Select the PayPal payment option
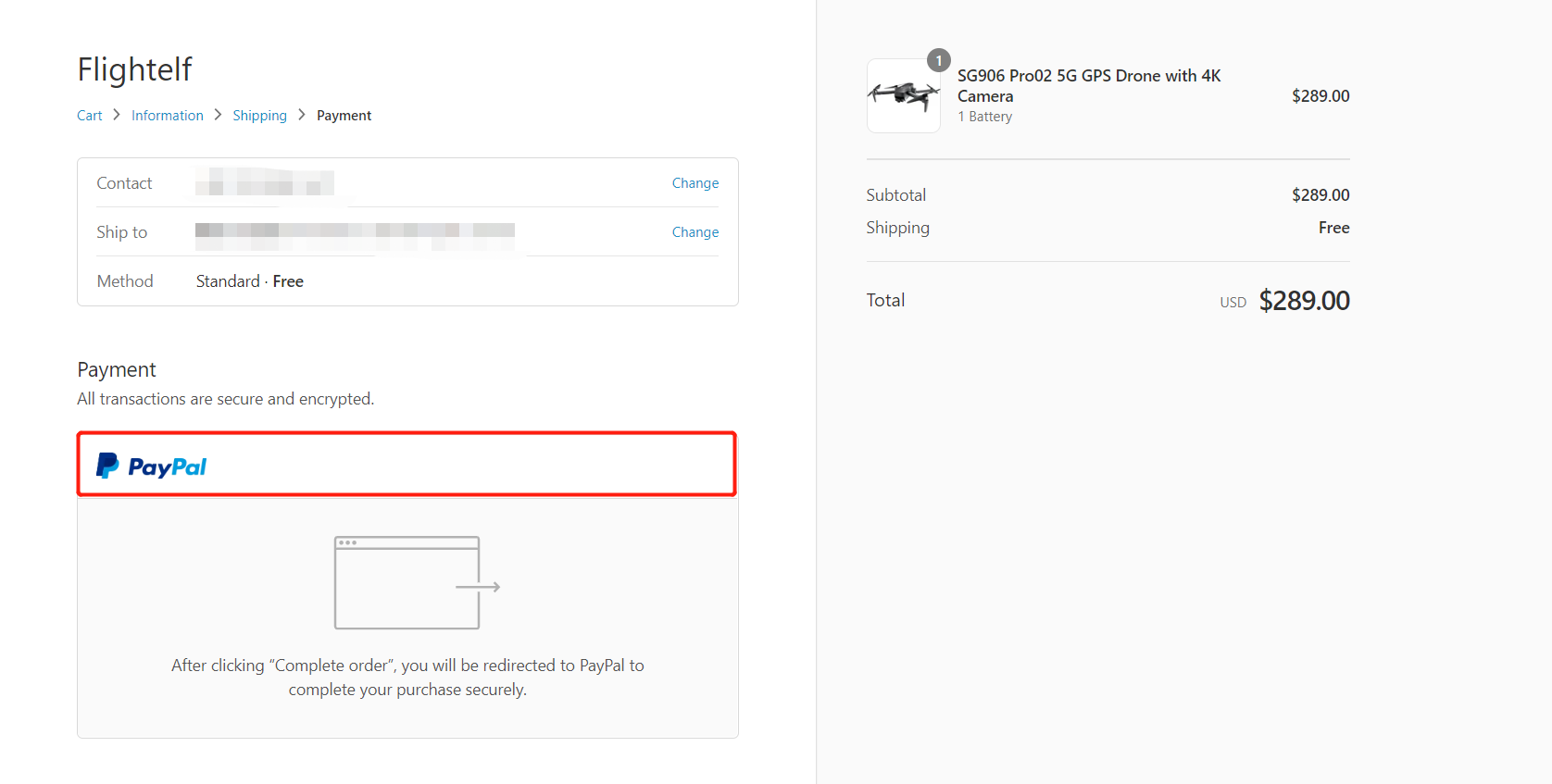 [407, 465]
